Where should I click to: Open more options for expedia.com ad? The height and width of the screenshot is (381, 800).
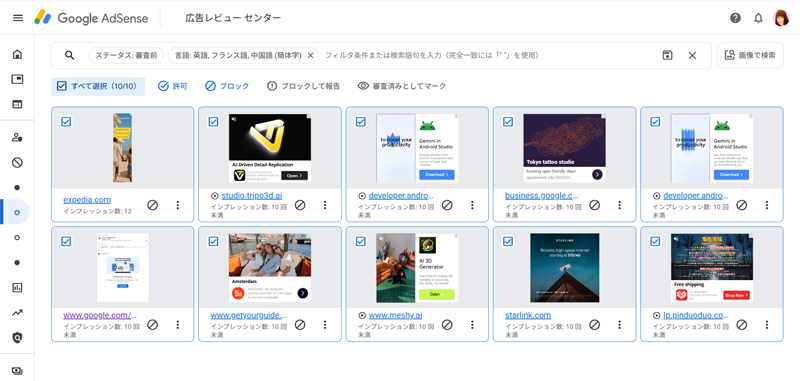[178, 205]
